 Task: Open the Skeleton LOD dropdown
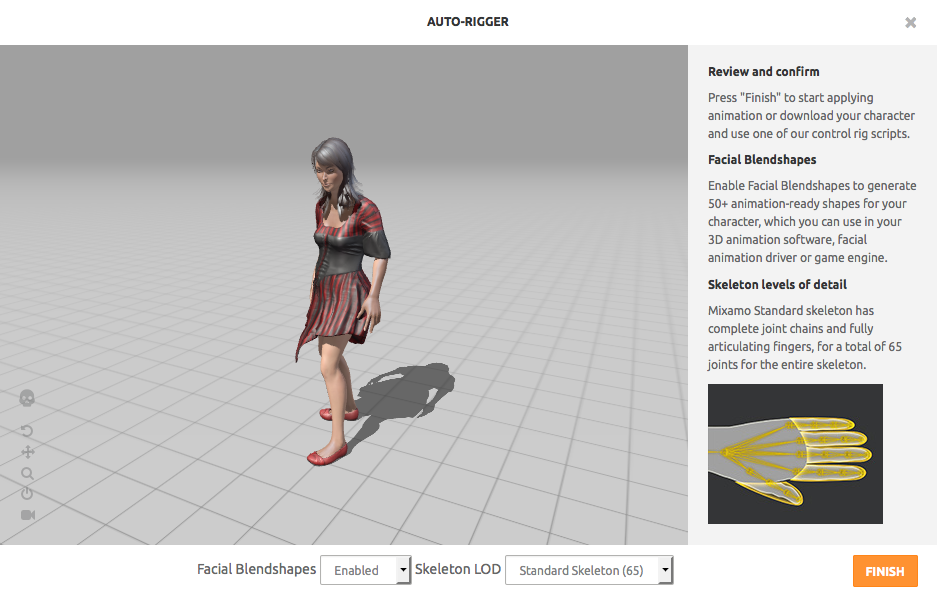pyautogui.click(x=589, y=570)
